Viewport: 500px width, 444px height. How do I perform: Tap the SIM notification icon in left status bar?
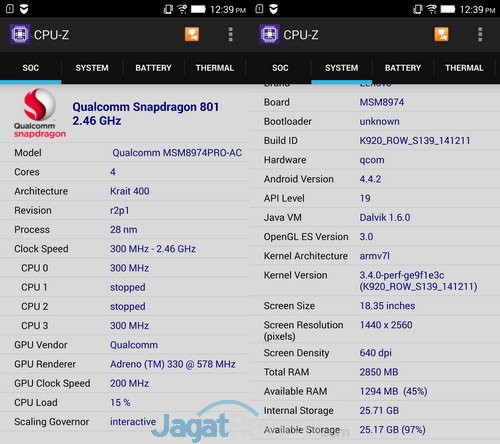coord(10,9)
